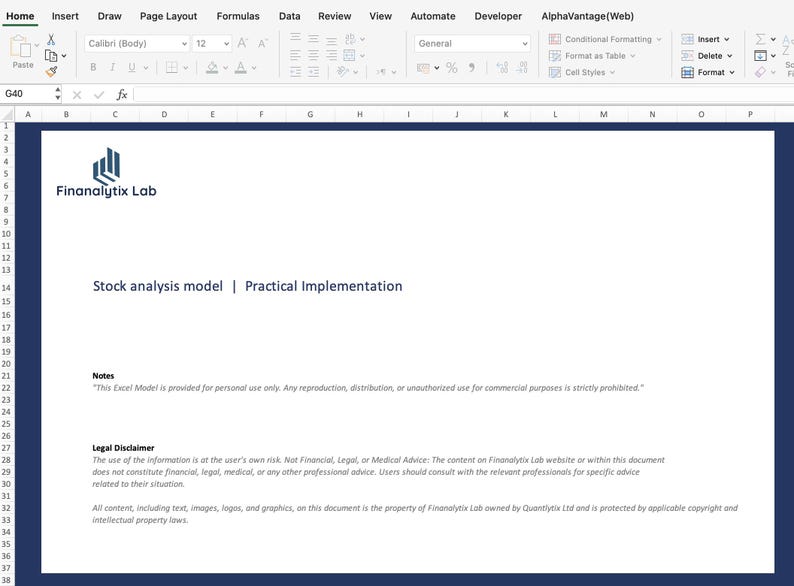Screen dimensions: 794x586
Task: Apply Comma Style format
Action: point(472,67)
